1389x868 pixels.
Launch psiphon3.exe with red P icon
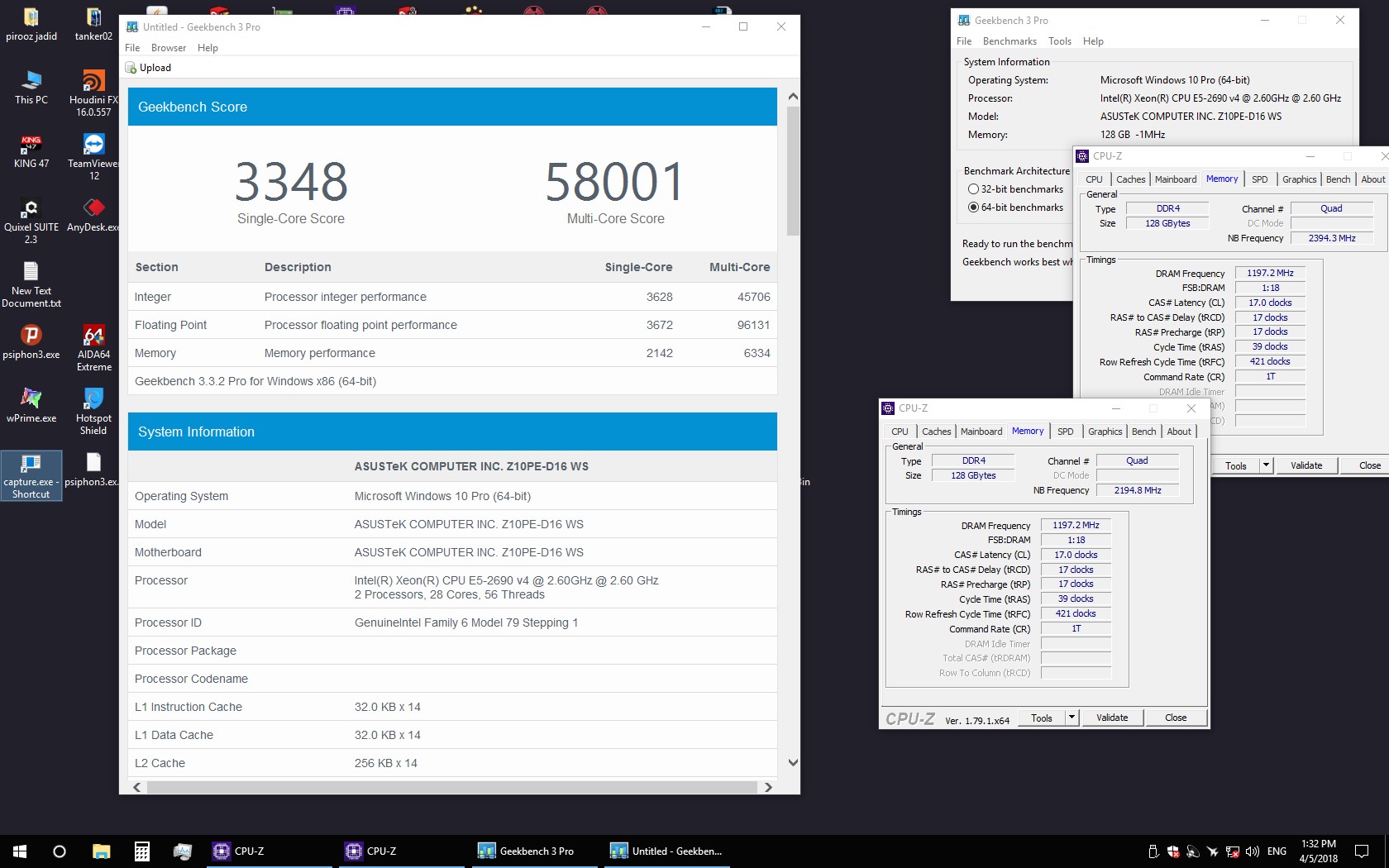tap(31, 342)
